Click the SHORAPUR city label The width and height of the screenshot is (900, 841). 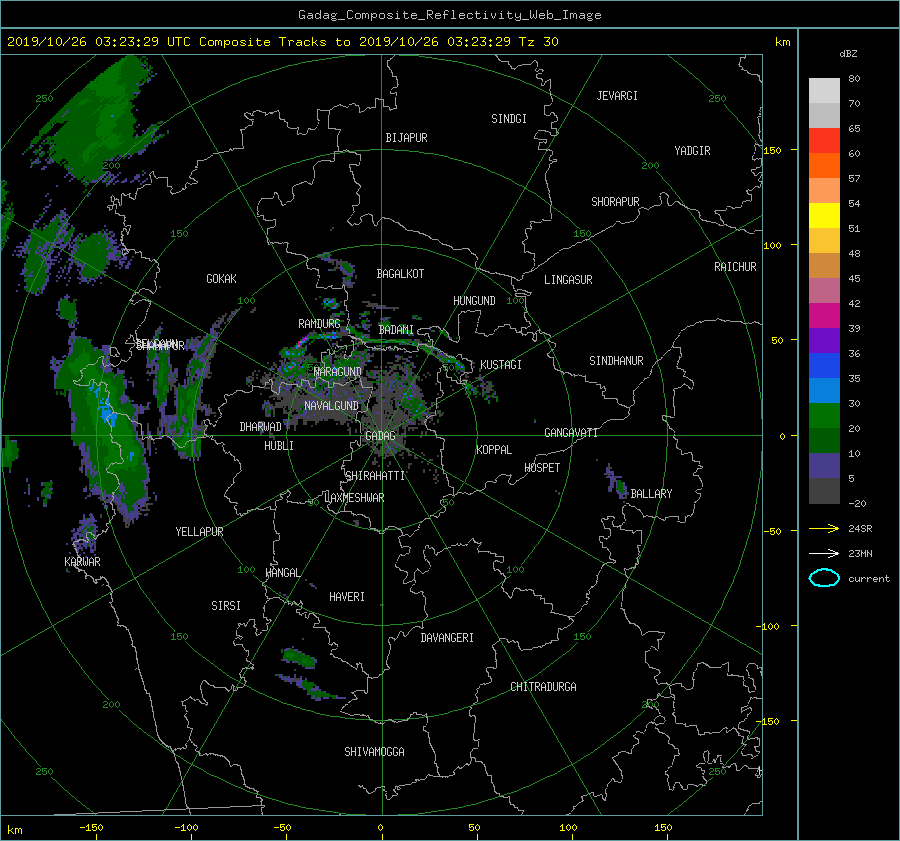coord(615,201)
